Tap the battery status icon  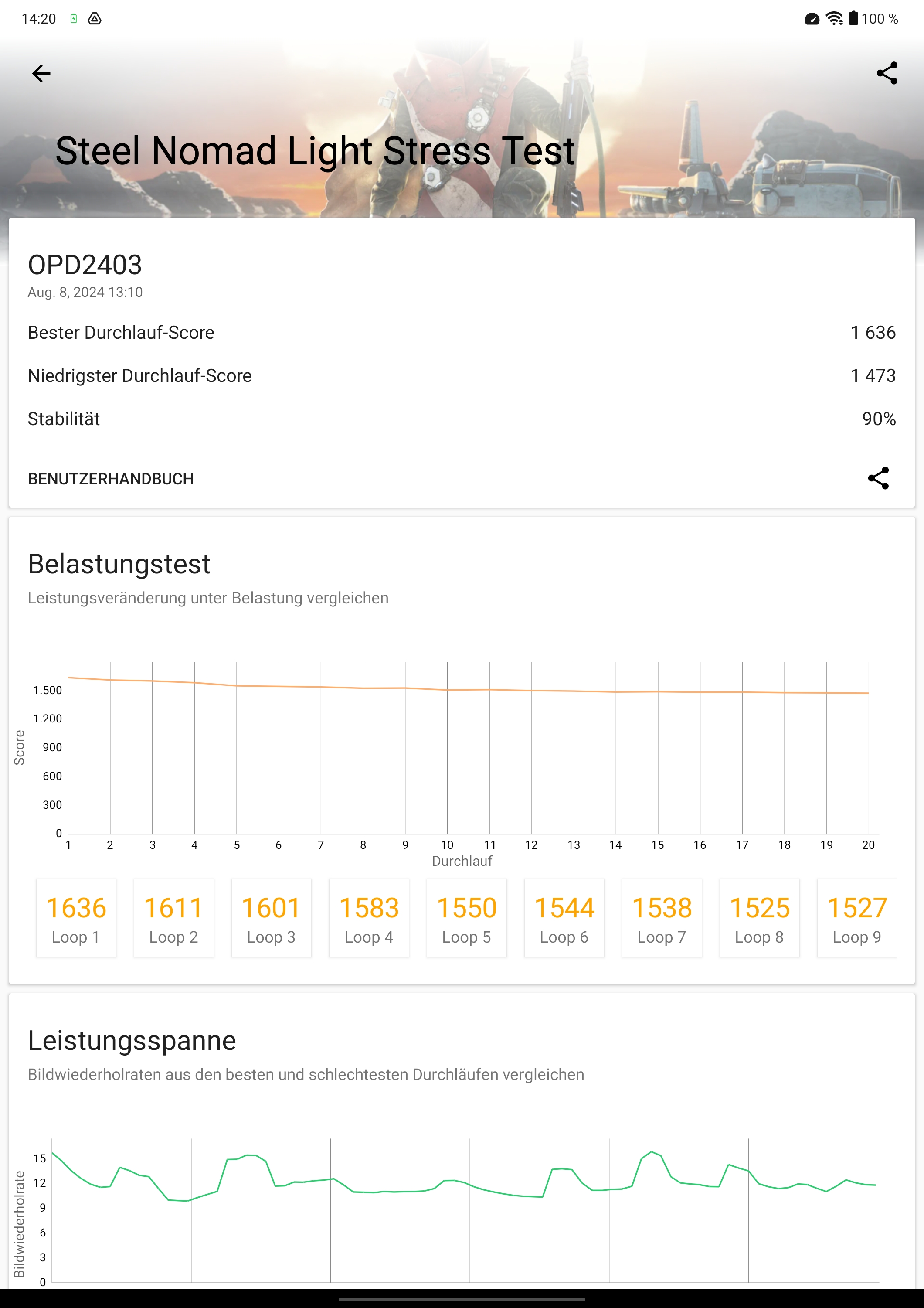click(x=853, y=19)
